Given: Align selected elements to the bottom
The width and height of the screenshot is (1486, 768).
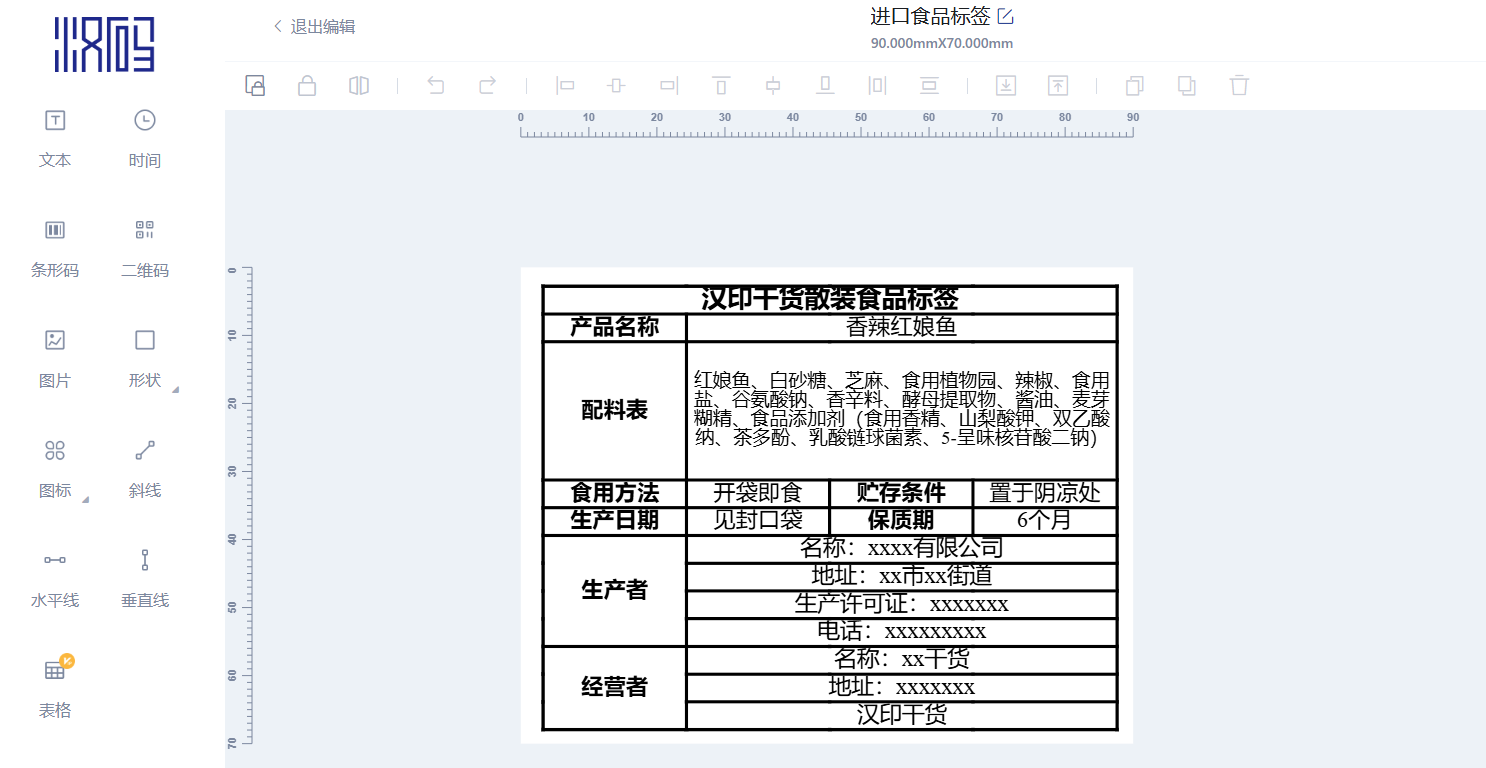Looking at the screenshot, I should pos(825,85).
